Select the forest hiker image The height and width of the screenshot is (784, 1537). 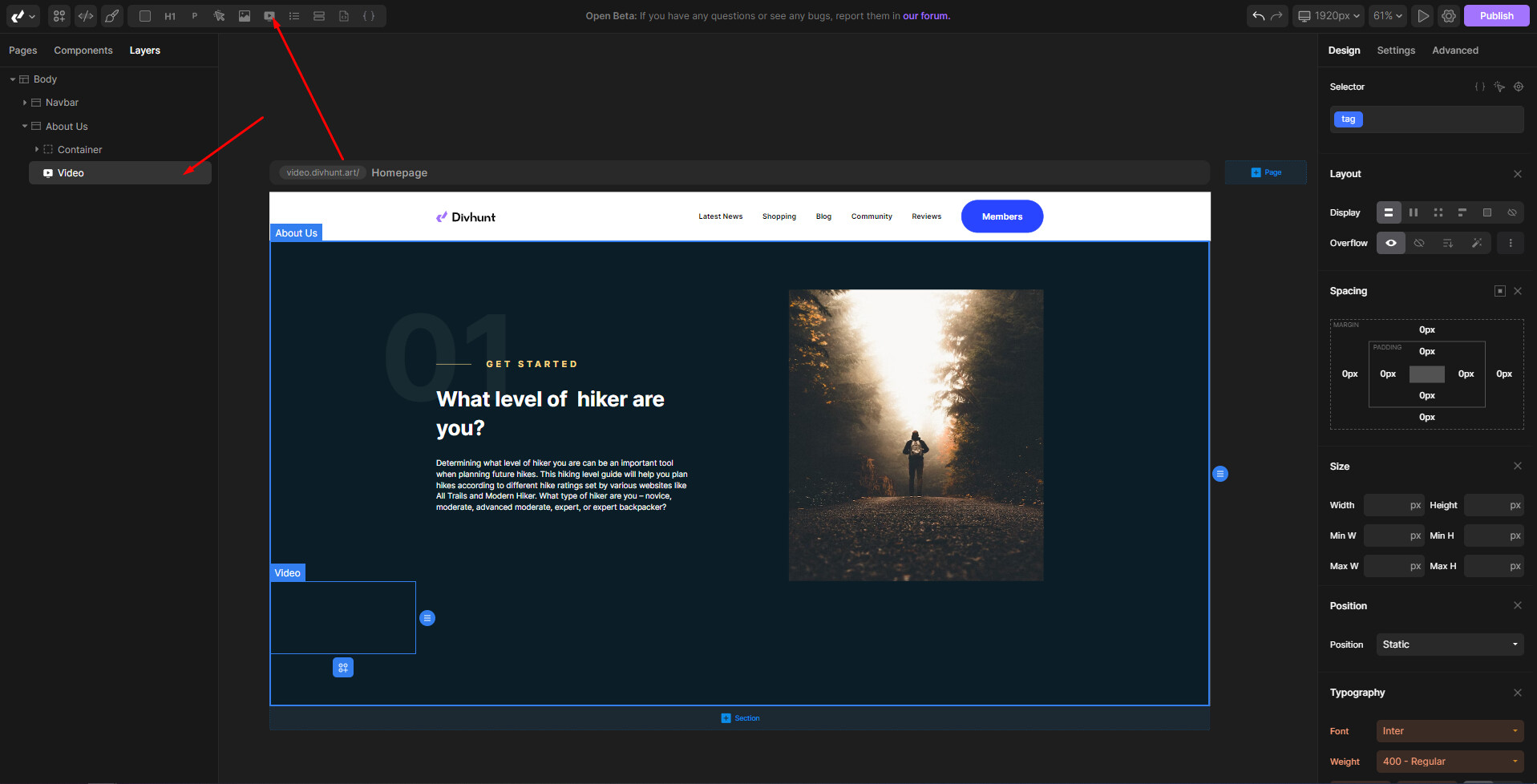[916, 435]
